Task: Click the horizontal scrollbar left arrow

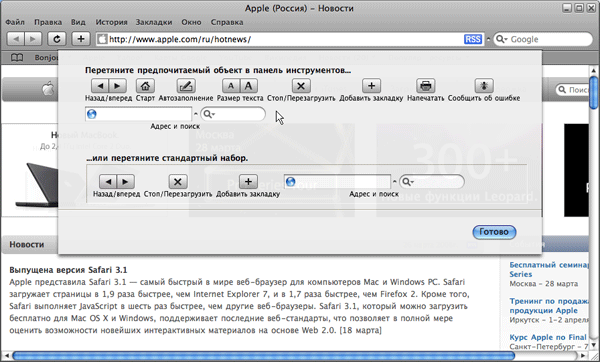Action: coord(6,356)
